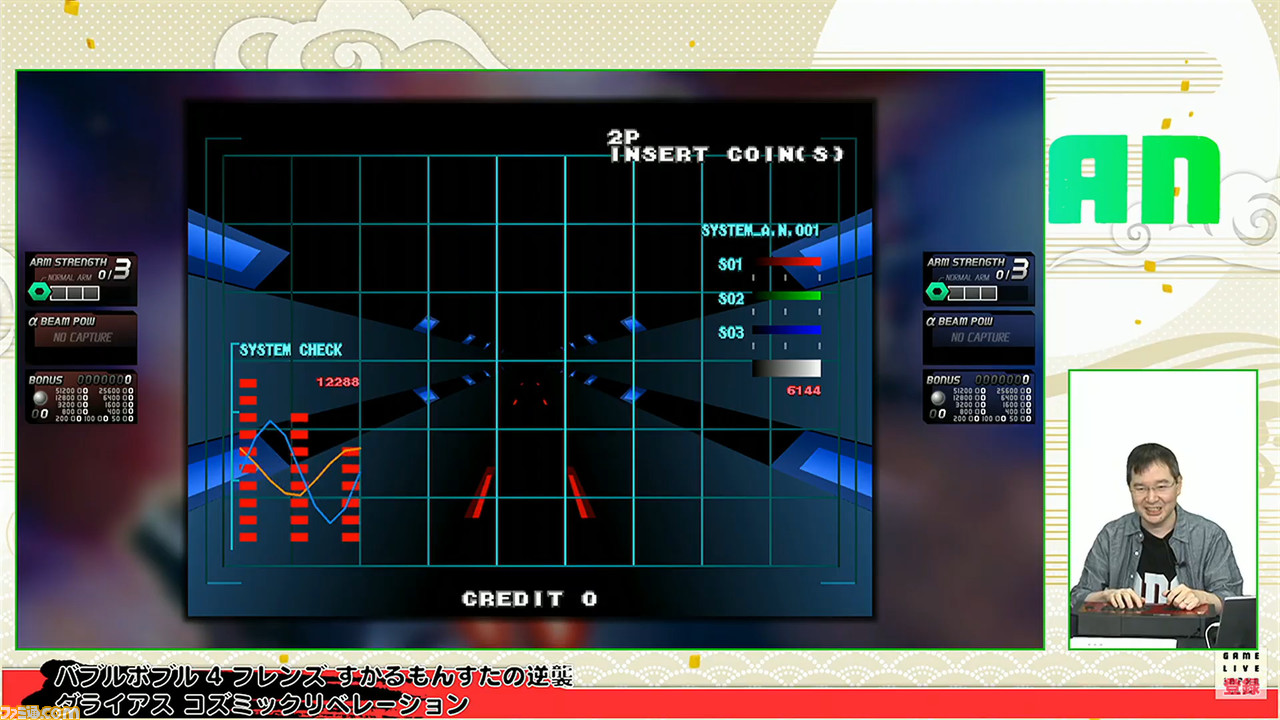Select silver ball icon in right-side BONUS panel
The width and height of the screenshot is (1280, 720).
click(939, 397)
